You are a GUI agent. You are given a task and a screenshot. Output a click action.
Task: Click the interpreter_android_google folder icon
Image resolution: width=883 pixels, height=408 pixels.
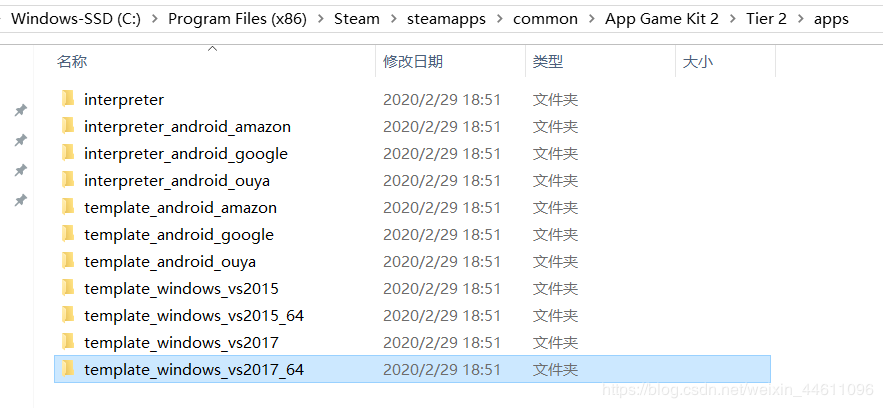(x=68, y=153)
